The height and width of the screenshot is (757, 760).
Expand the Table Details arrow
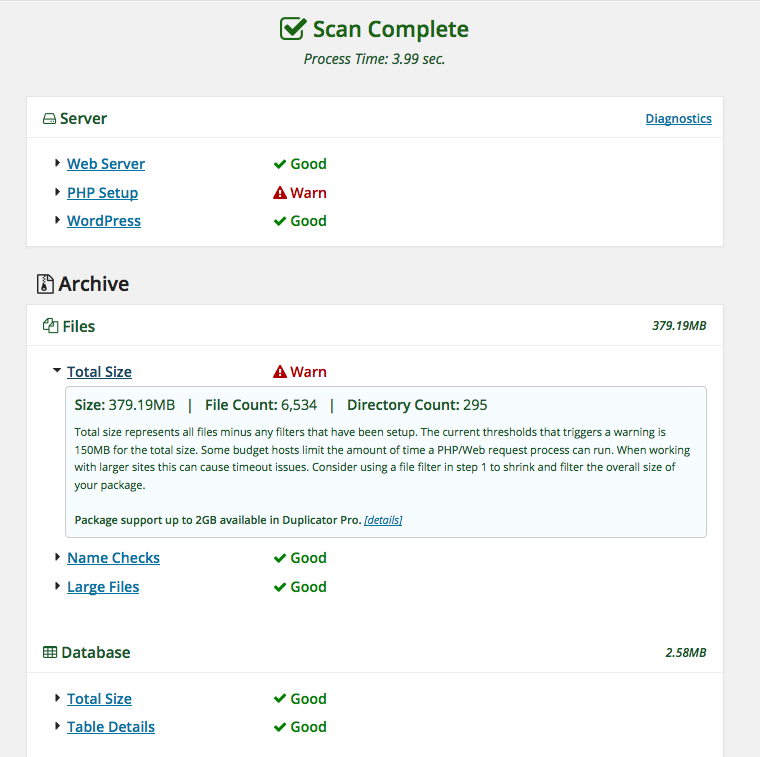pyautogui.click(x=58, y=727)
